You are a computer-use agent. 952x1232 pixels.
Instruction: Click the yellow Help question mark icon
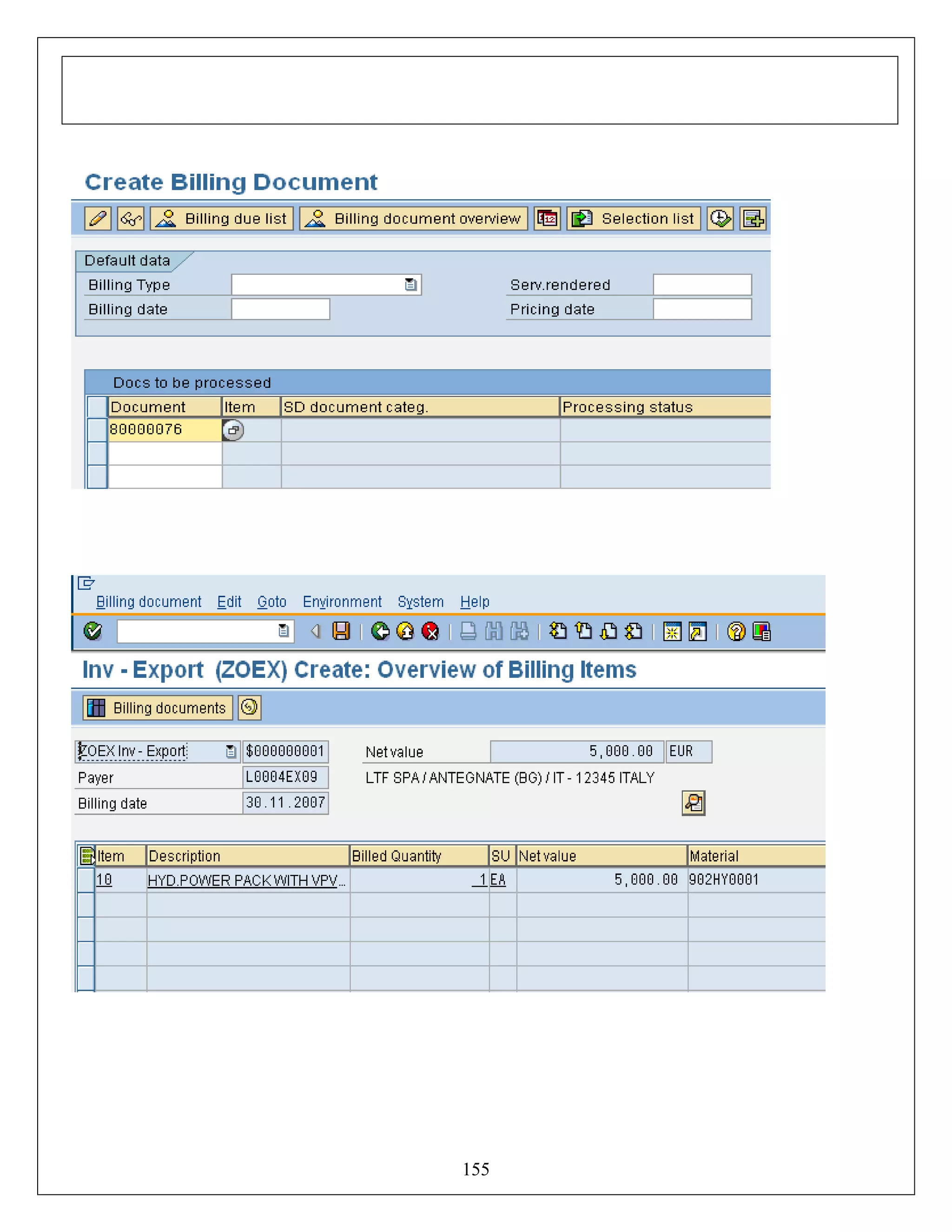pyautogui.click(x=736, y=631)
